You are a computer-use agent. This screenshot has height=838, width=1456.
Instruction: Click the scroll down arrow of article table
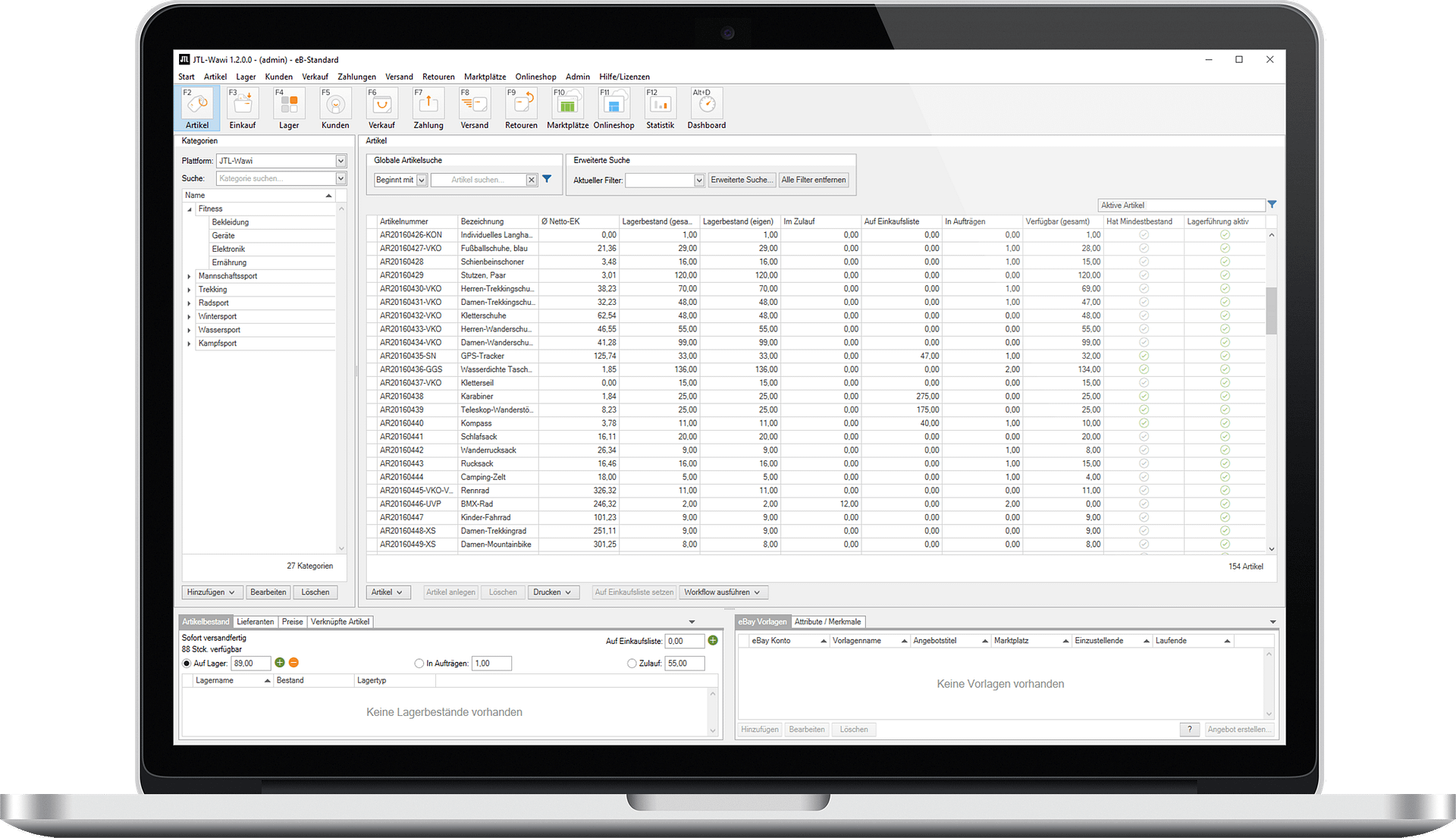pos(1271,548)
